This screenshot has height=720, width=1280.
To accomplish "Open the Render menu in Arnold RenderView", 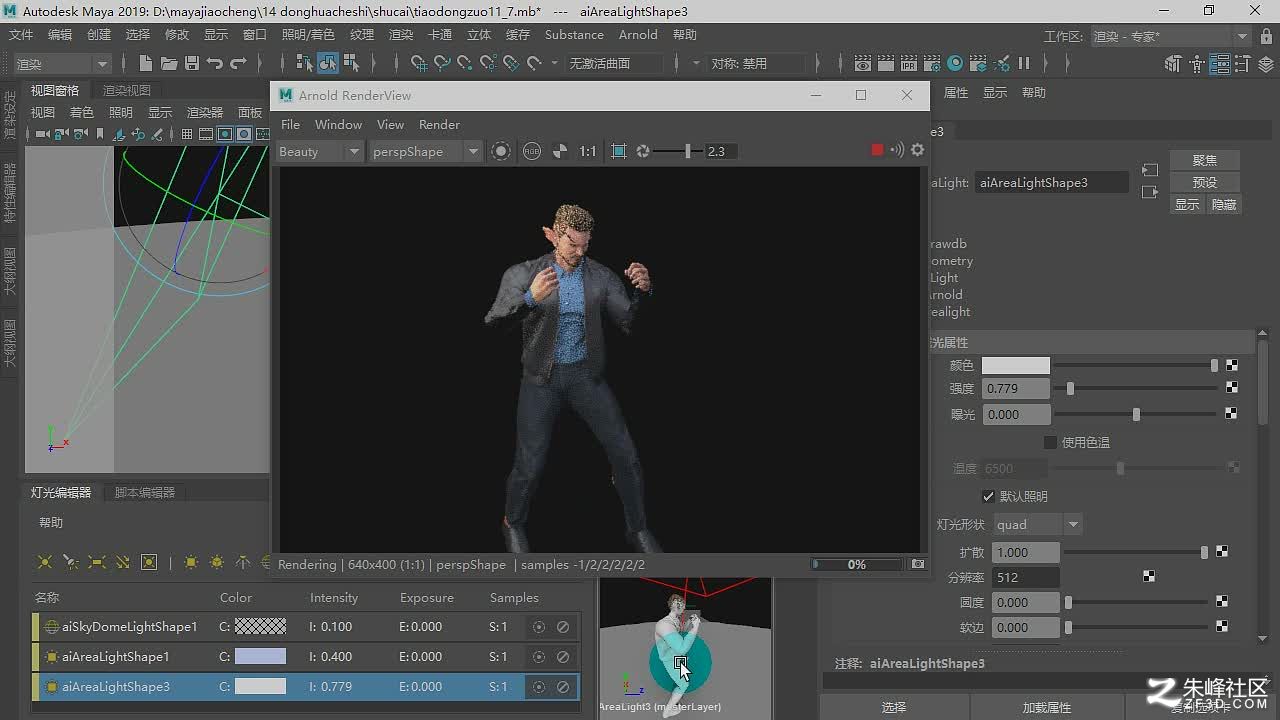I will 439,125.
